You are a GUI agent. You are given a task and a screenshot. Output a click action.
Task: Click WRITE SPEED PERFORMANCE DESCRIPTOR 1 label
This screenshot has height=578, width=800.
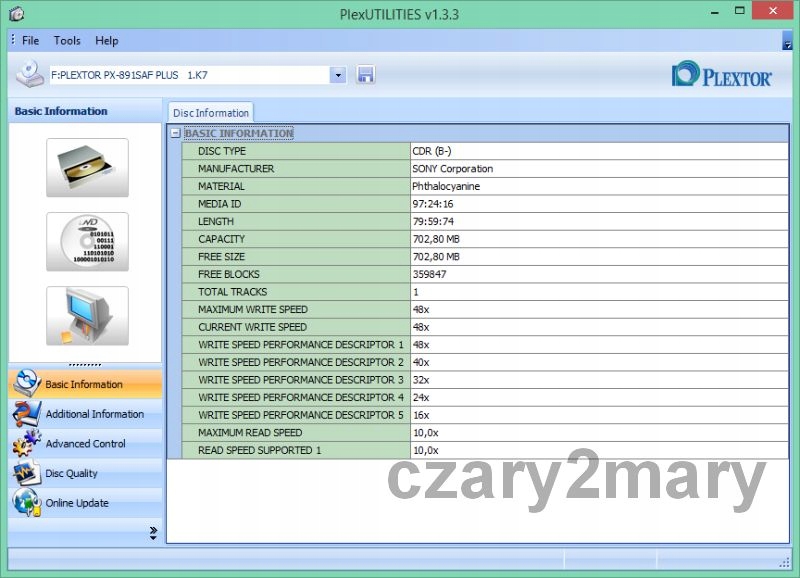[x=301, y=344]
